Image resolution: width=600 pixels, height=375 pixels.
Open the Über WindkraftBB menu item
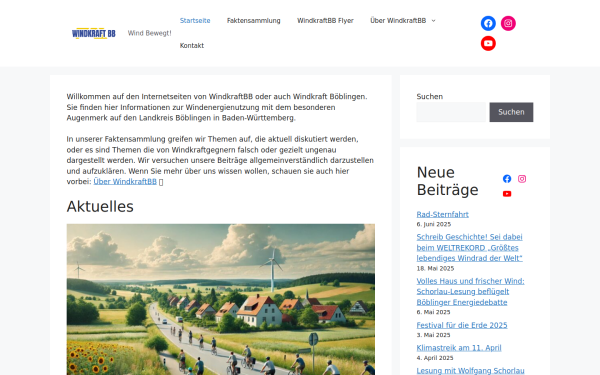(x=398, y=21)
